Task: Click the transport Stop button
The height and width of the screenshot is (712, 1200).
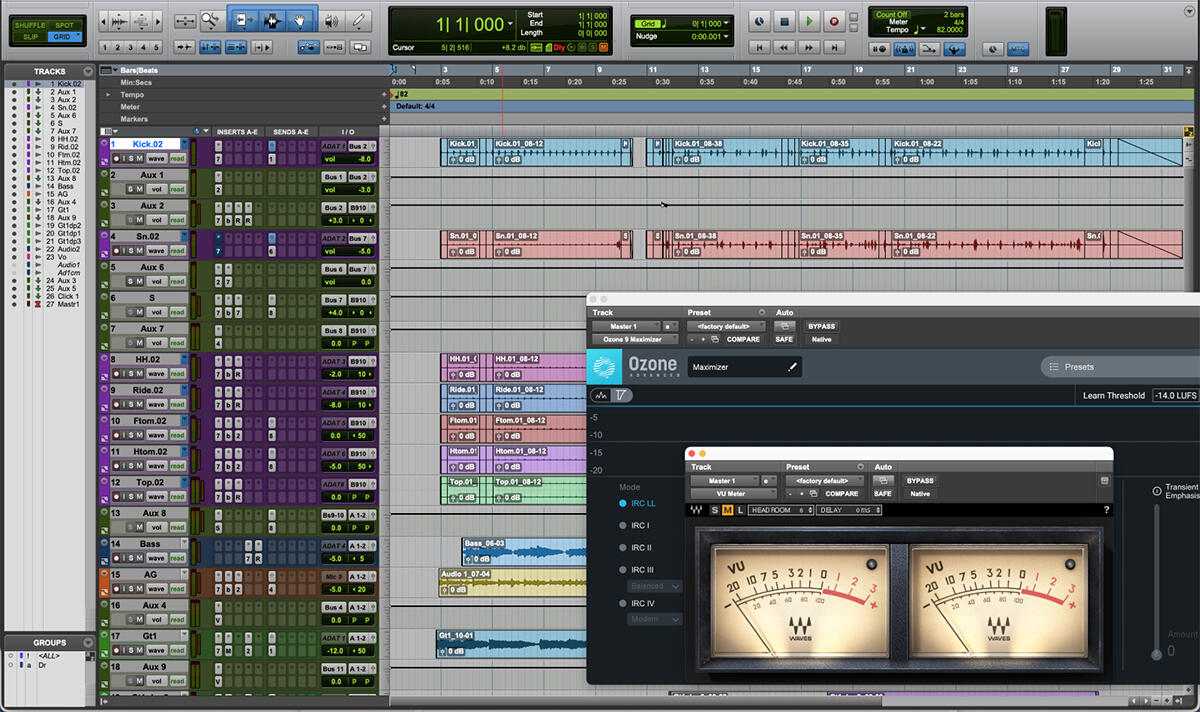Action: (785, 20)
